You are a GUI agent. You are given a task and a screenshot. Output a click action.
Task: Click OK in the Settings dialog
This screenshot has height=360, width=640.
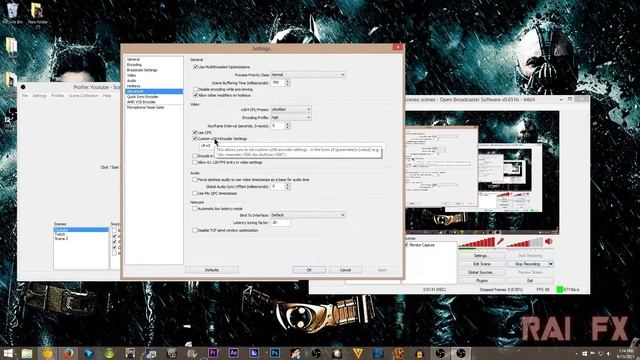(x=309, y=270)
